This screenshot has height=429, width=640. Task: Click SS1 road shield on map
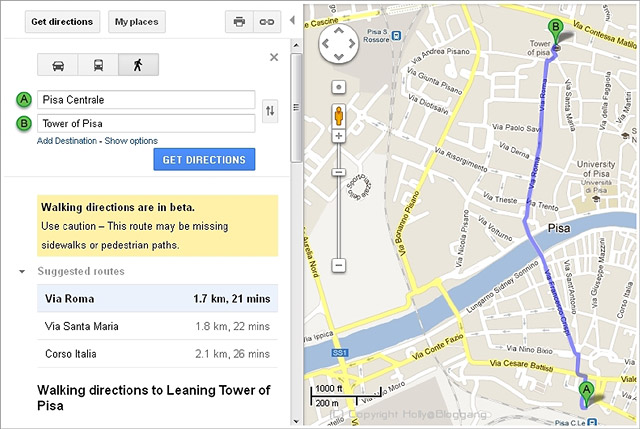pos(340,352)
